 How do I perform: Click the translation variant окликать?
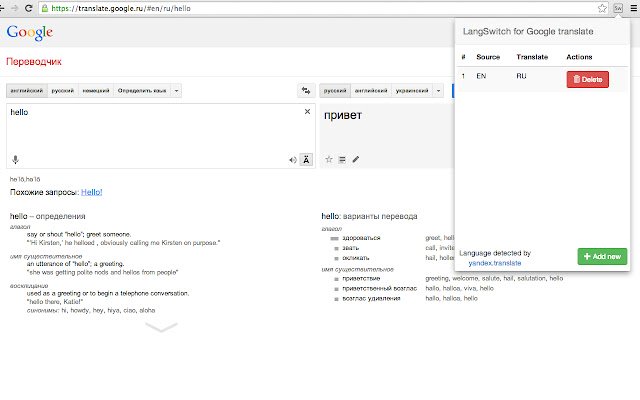[356, 258]
